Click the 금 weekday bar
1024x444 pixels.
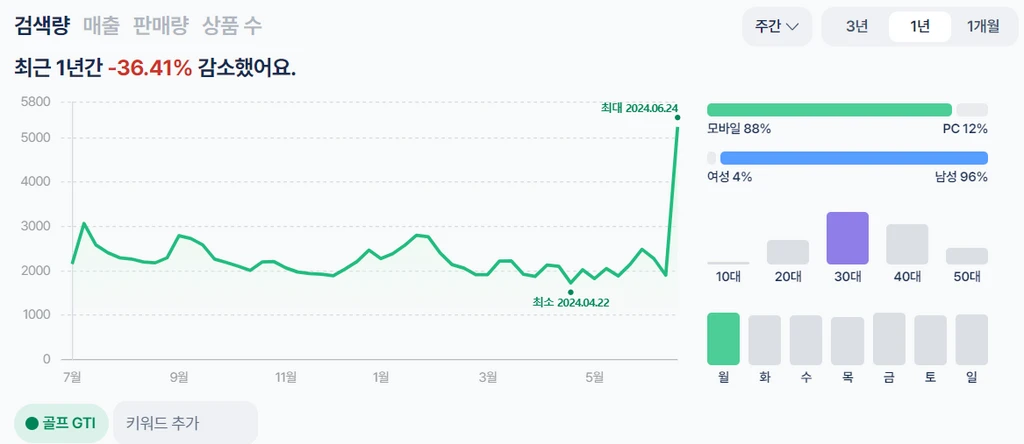tap(889, 339)
